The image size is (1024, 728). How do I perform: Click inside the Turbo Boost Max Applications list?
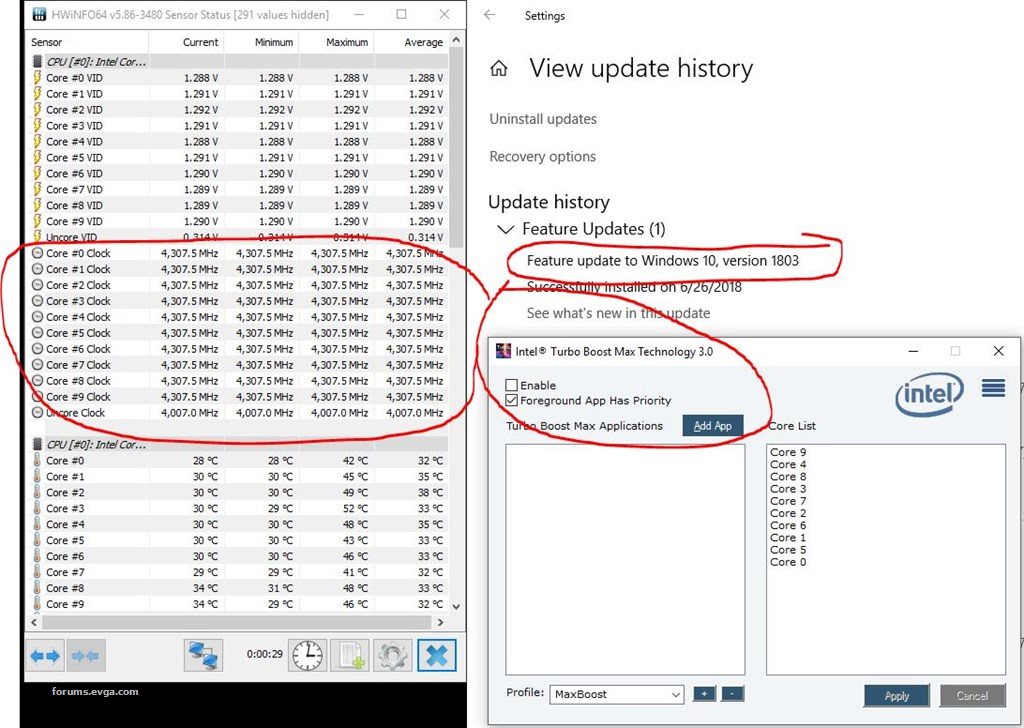[x=625, y=560]
